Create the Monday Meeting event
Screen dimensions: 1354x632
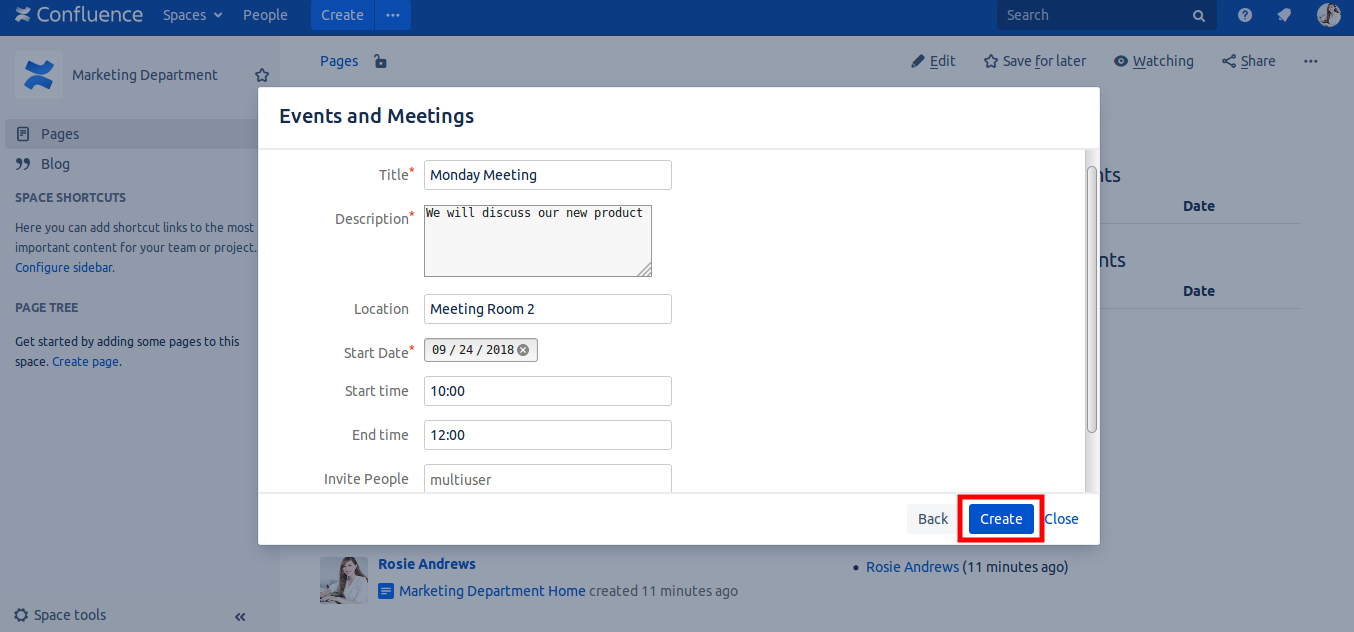tap(1000, 518)
